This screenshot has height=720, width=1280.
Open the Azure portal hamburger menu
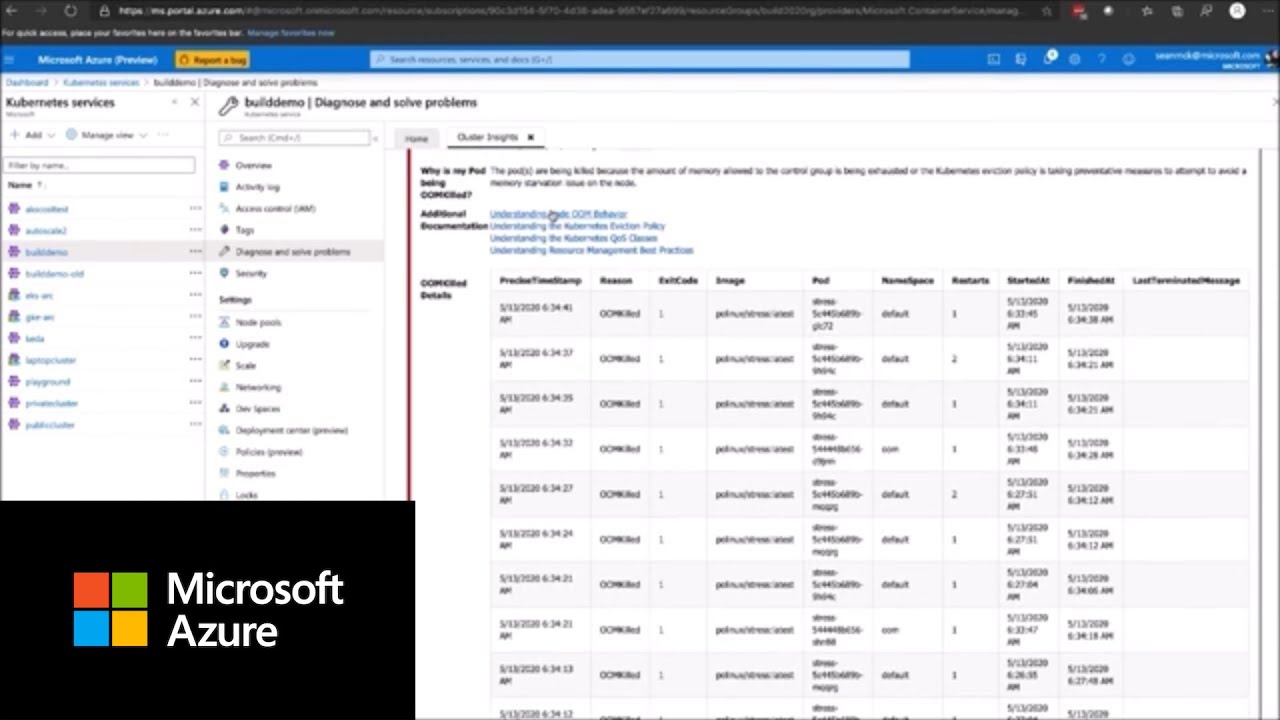pyautogui.click(x=10, y=60)
